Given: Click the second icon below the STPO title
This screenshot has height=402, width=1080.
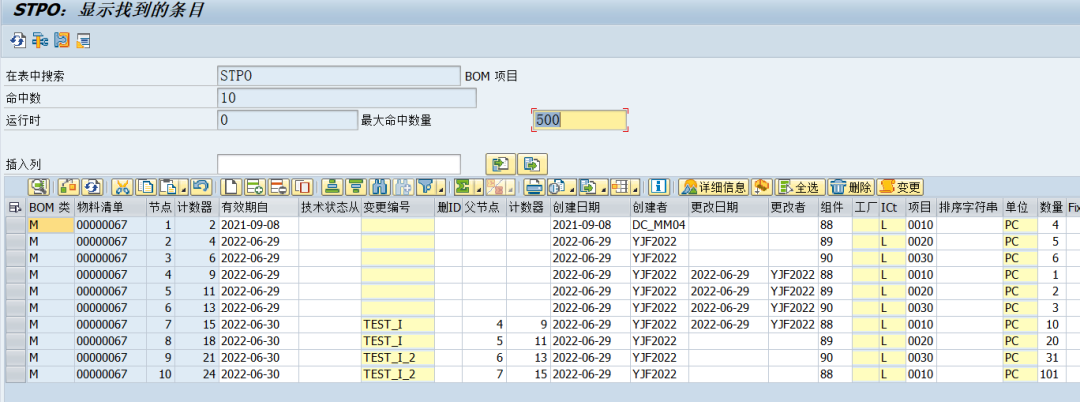Looking at the screenshot, I should coord(40,40).
